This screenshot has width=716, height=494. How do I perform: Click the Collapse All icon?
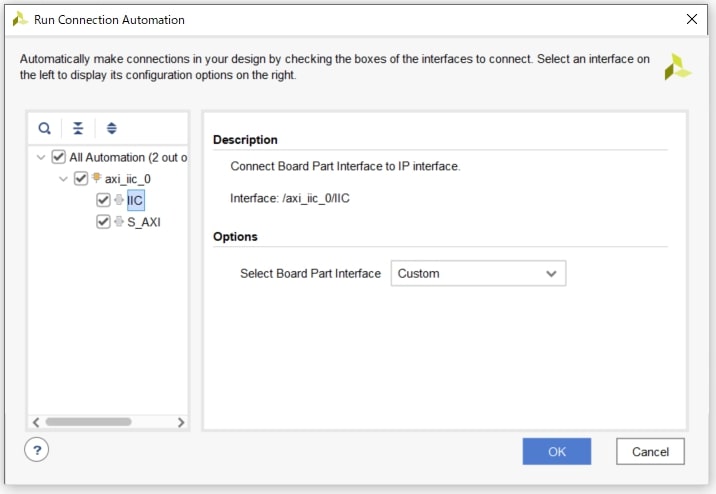(x=78, y=129)
